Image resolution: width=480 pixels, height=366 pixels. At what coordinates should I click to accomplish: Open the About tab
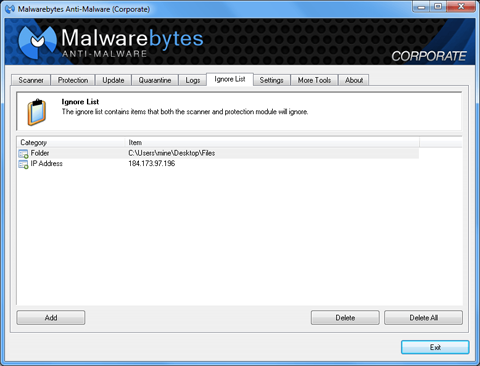tap(354, 80)
